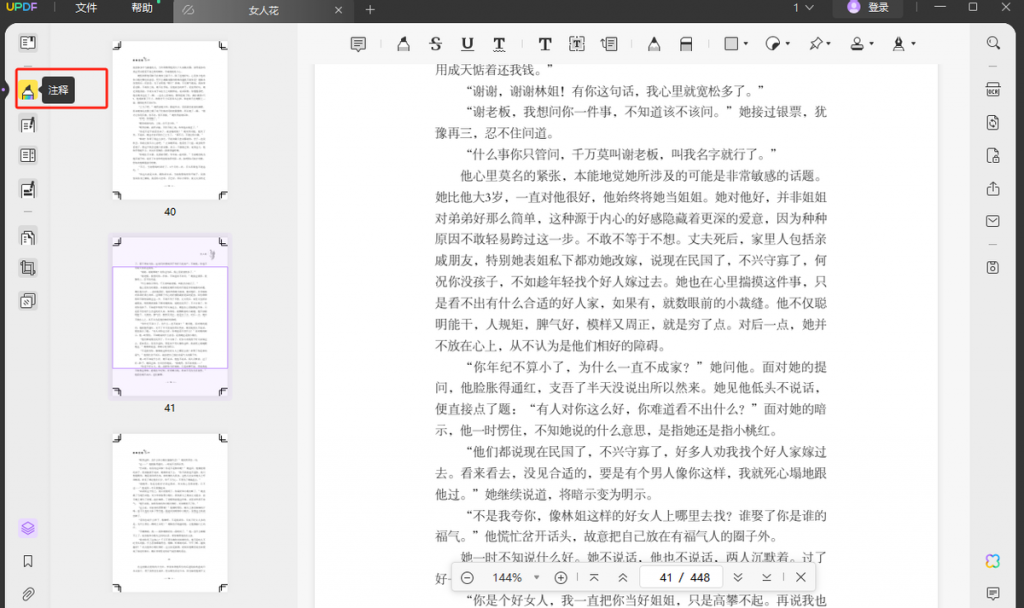Open the Fill & Sign tool in sidebar
Image resolution: width=1024 pixels, height=608 pixels.
[x=27, y=189]
